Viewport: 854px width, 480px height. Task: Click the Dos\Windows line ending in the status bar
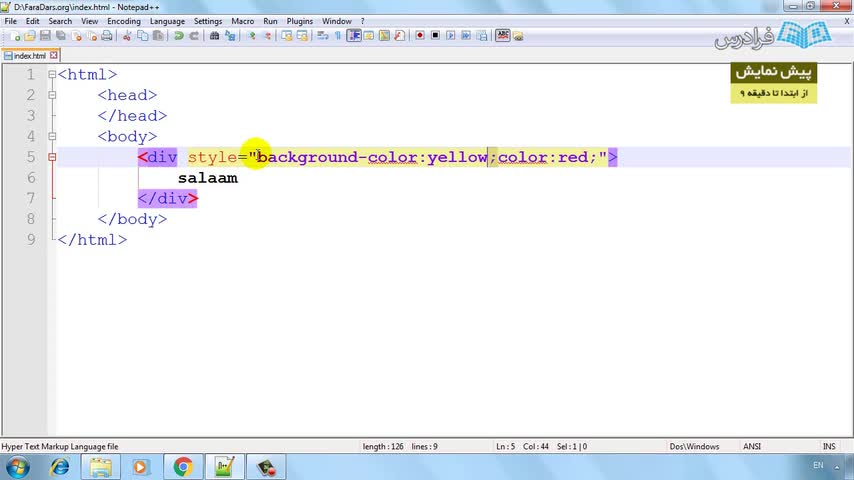[694, 446]
